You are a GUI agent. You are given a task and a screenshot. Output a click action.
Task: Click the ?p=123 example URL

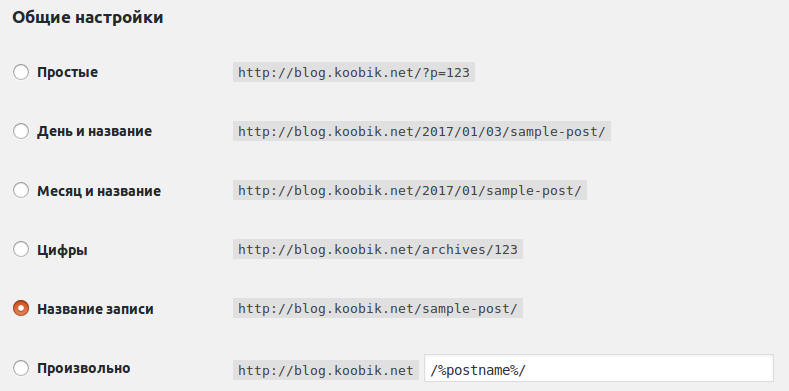[354, 72]
